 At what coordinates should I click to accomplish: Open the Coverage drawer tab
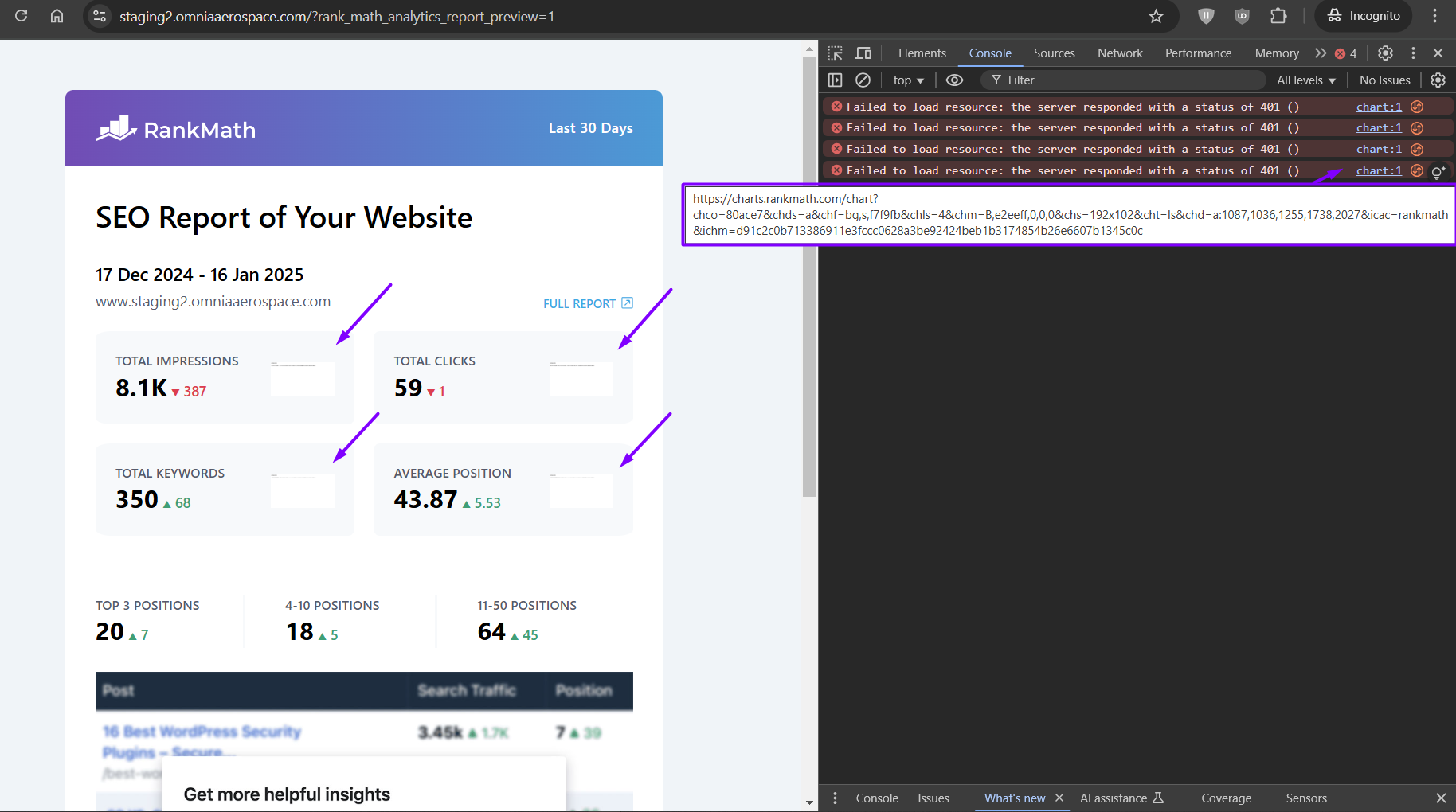pyautogui.click(x=1226, y=798)
